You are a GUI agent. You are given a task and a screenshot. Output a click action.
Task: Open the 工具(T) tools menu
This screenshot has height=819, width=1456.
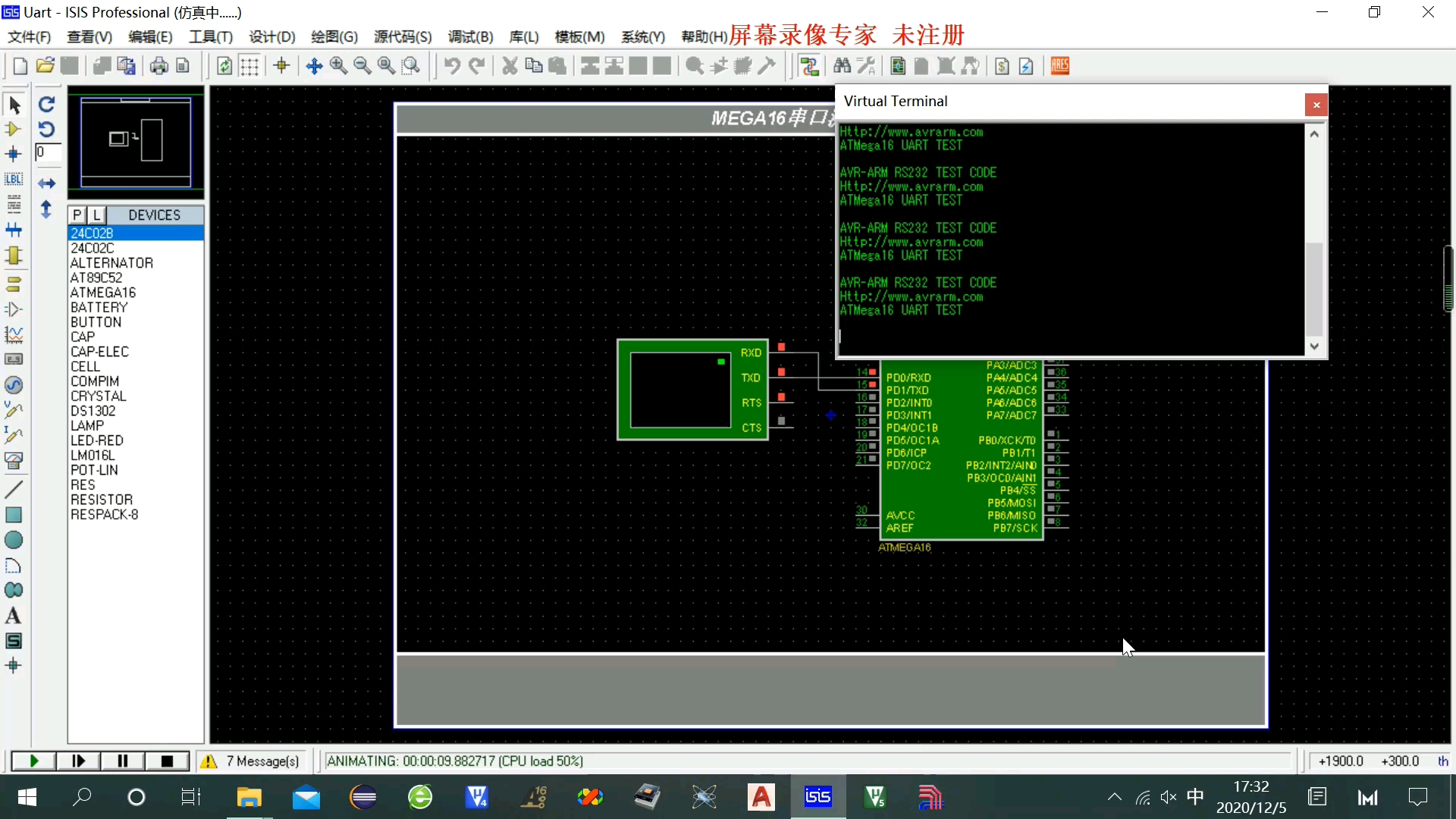(210, 36)
